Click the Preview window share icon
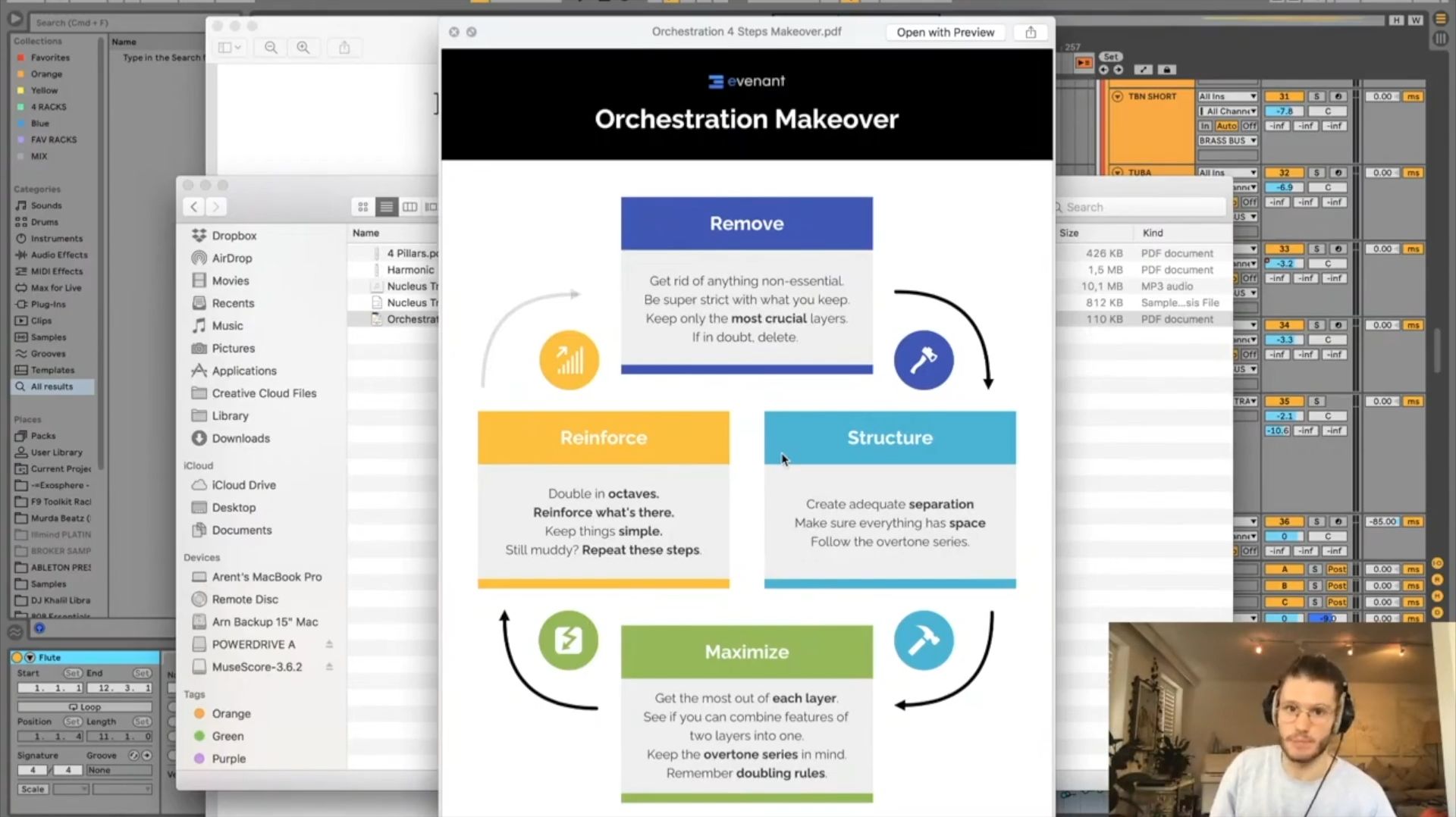1456x817 pixels. pos(344,48)
